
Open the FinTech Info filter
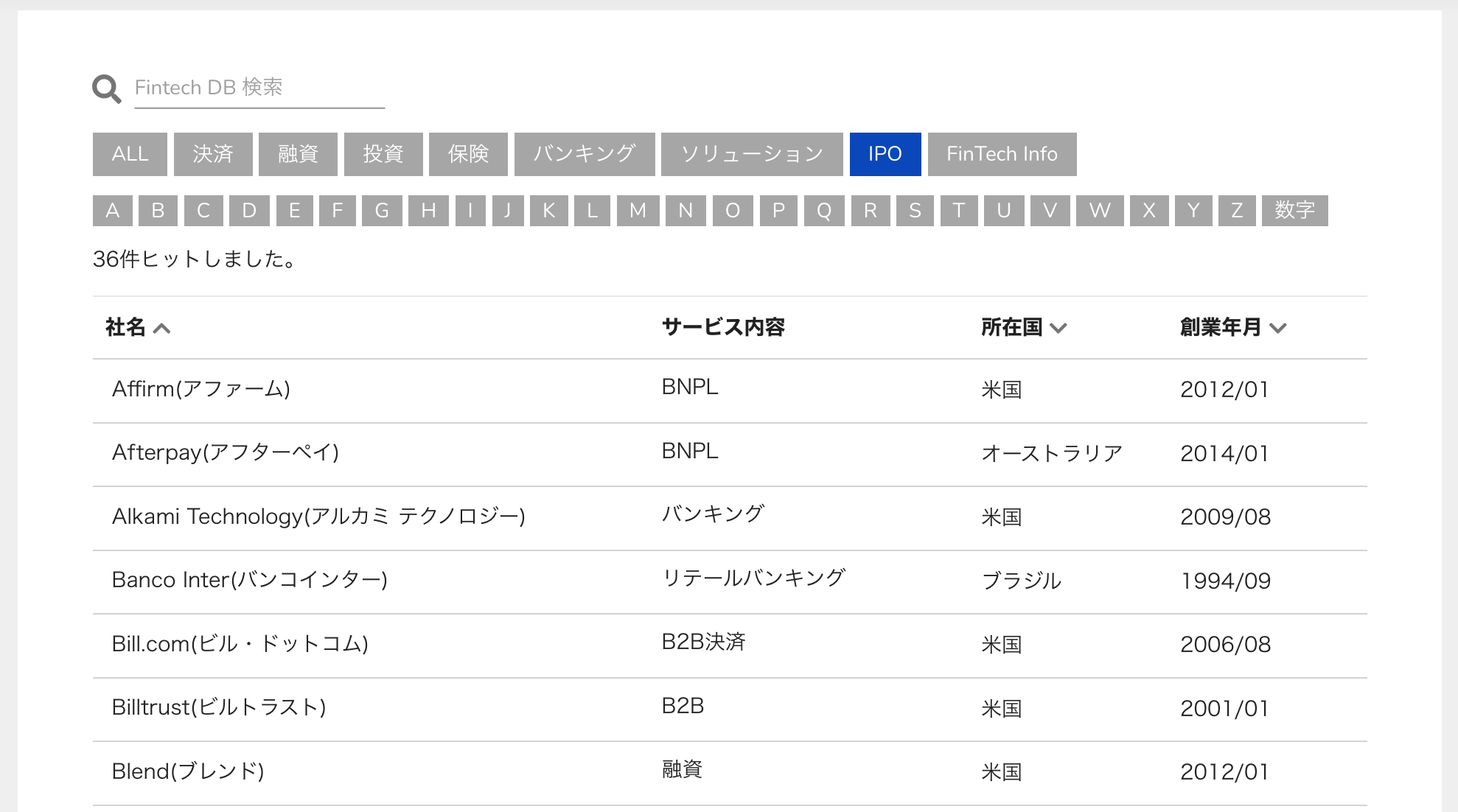tap(1002, 154)
